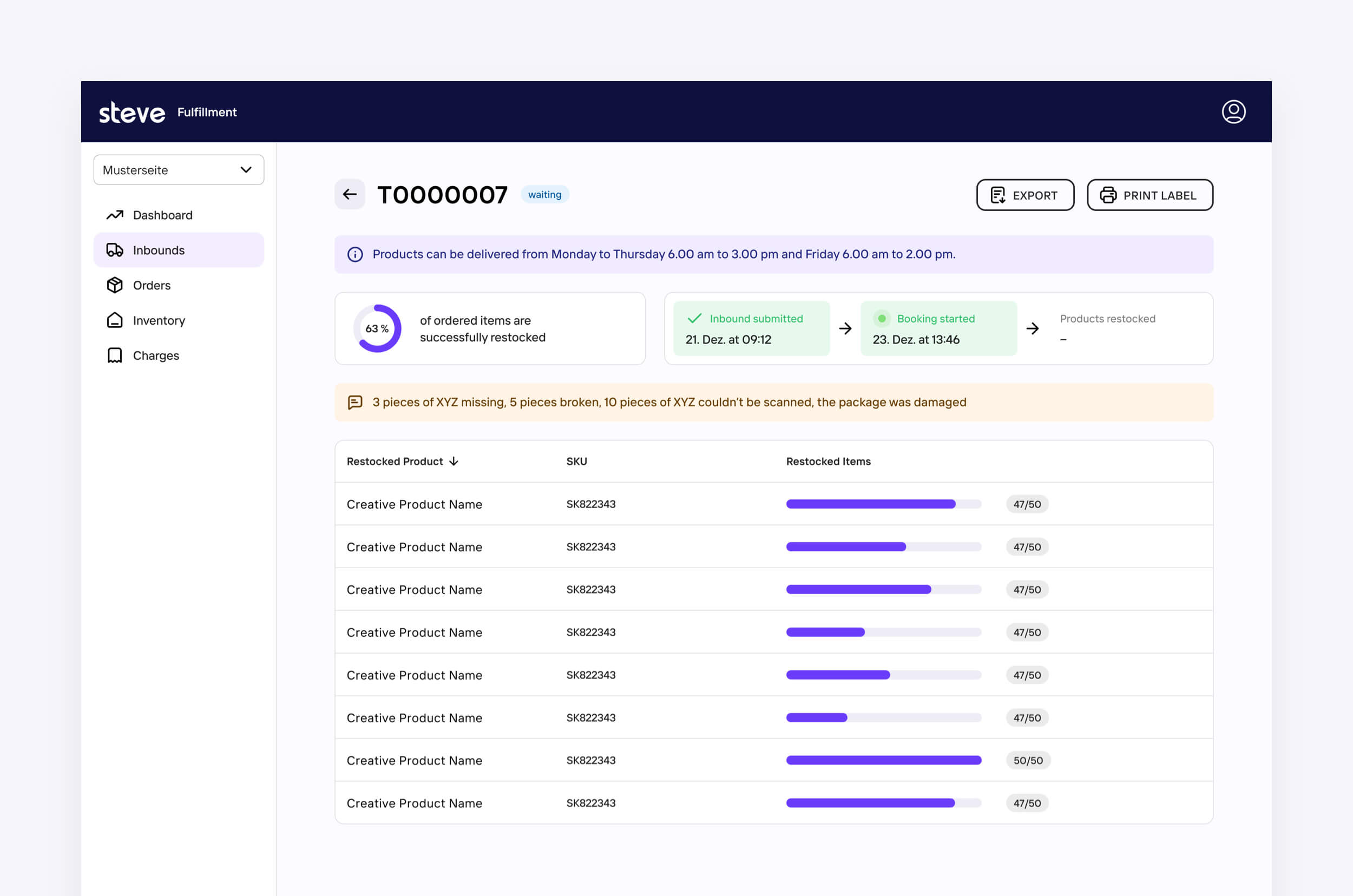Image resolution: width=1353 pixels, height=896 pixels.
Task: Click the EXPORT button
Action: click(1024, 195)
